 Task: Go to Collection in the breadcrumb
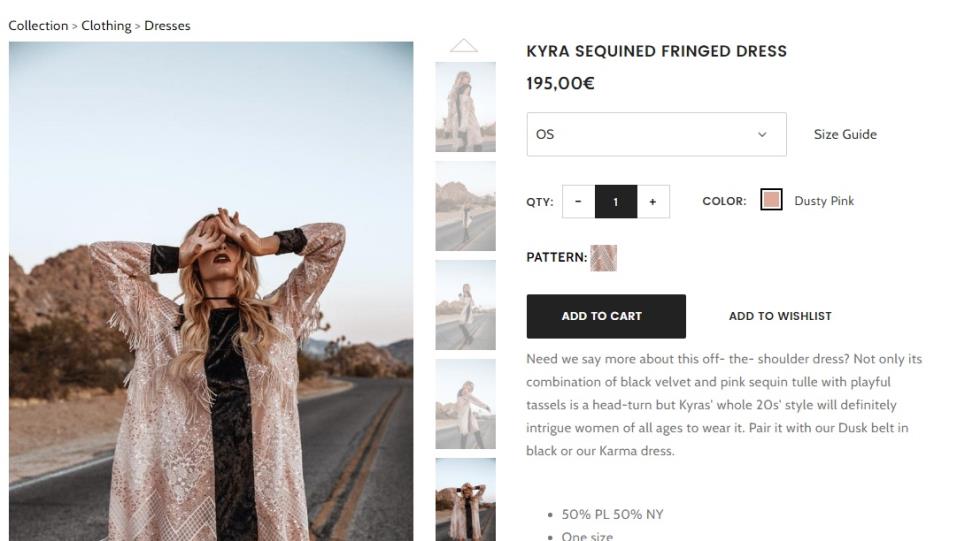(x=38, y=26)
